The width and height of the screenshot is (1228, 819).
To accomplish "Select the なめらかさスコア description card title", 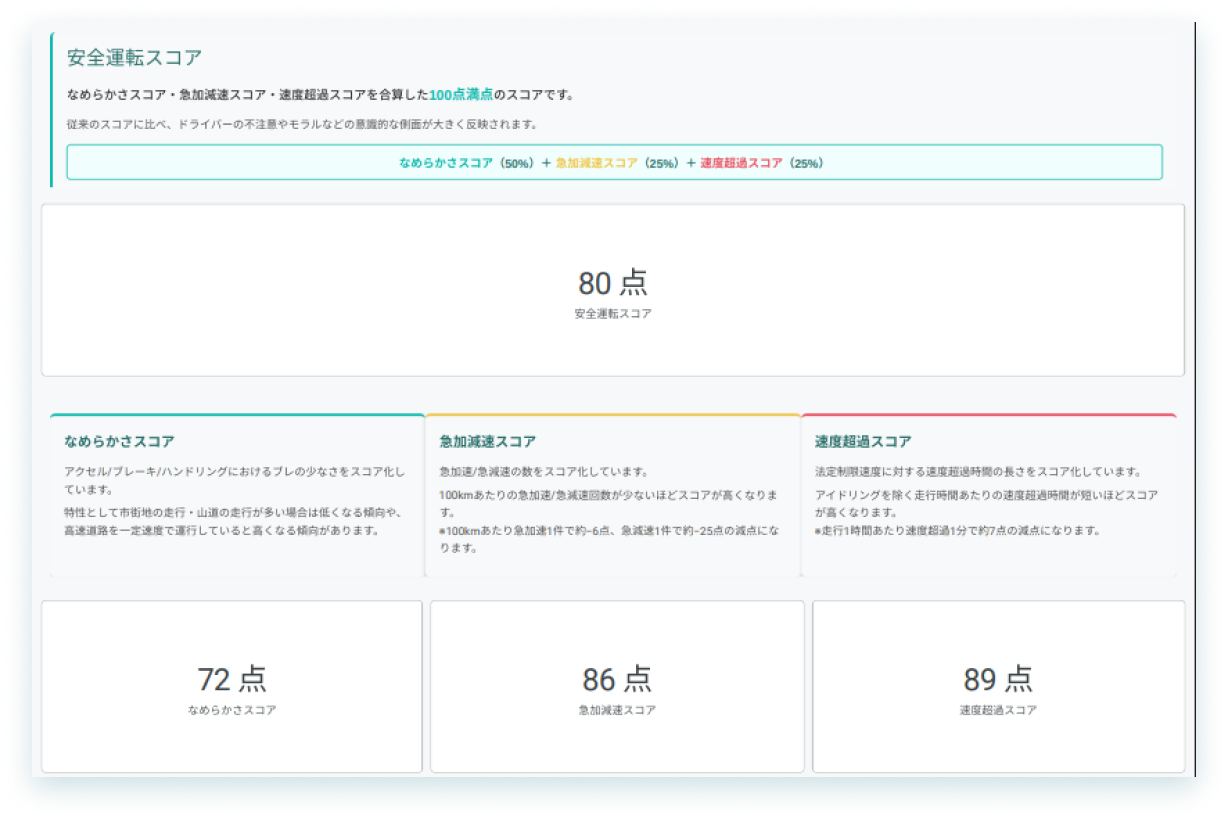I will click(x=119, y=441).
